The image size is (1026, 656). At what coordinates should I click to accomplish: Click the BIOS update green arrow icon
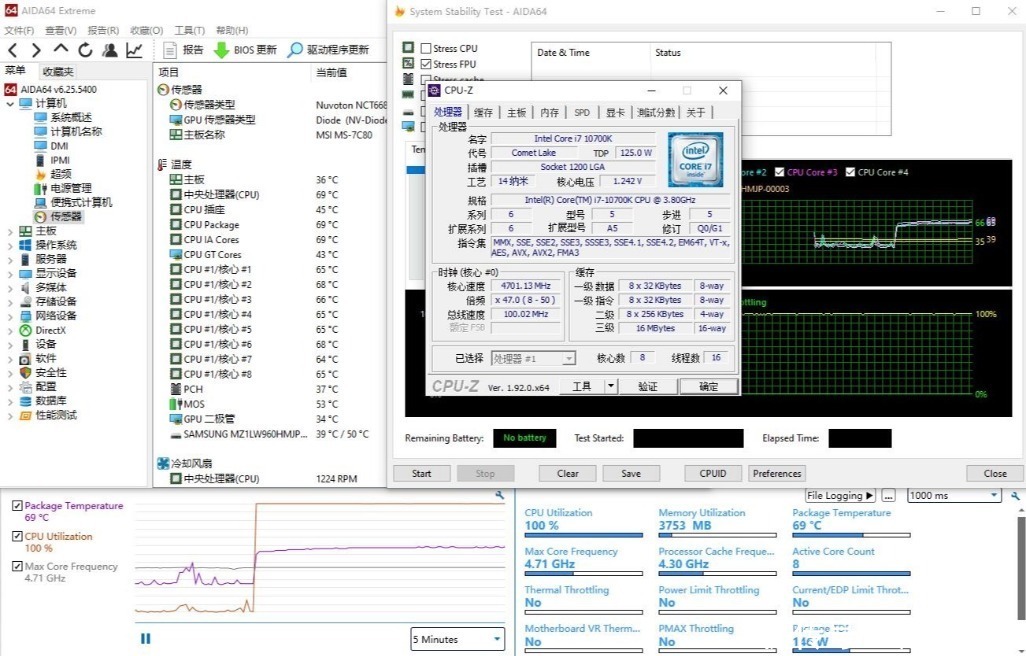(221, 50)
